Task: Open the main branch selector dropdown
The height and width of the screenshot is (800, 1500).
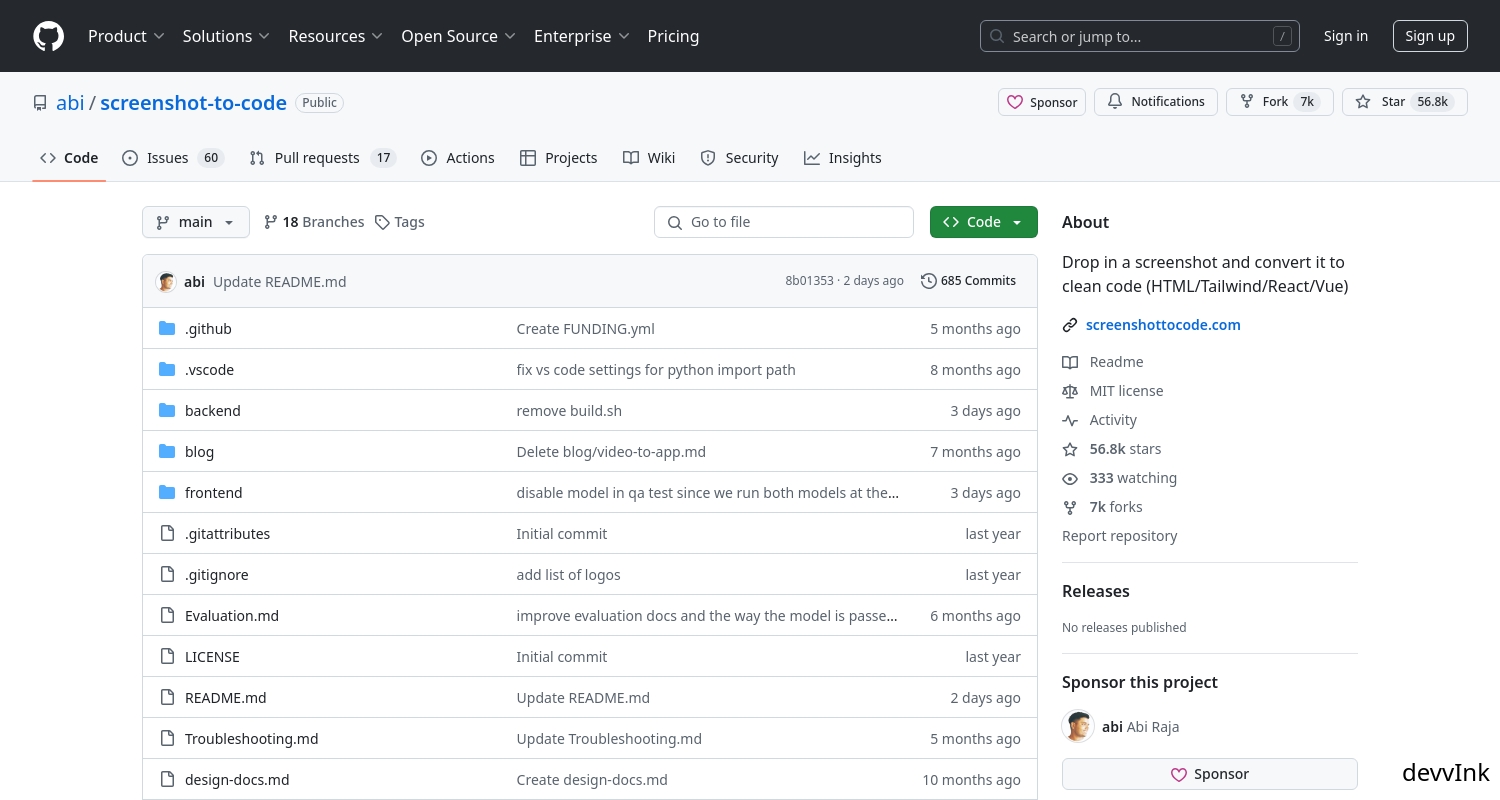Action: point(196,222)
